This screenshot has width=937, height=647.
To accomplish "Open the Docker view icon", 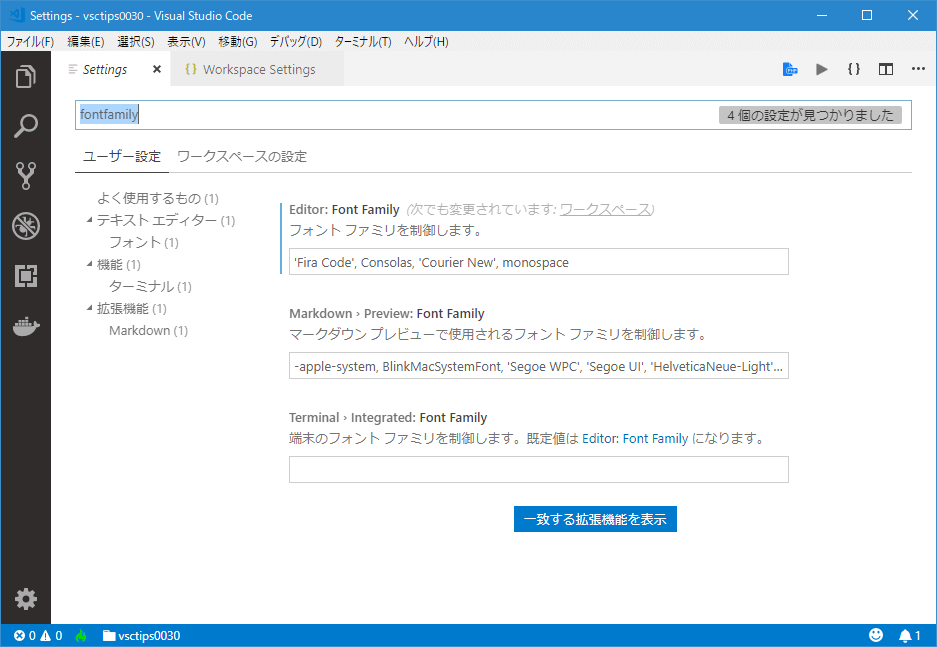I will click(25, 326).
